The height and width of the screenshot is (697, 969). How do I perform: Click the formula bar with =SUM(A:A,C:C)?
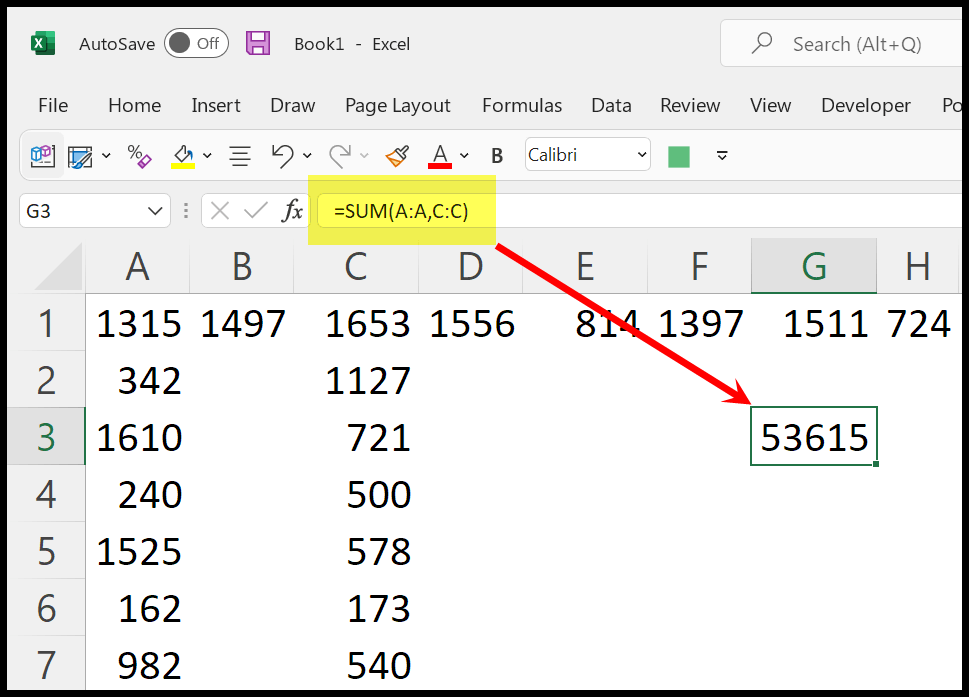[x=640, y=211]
